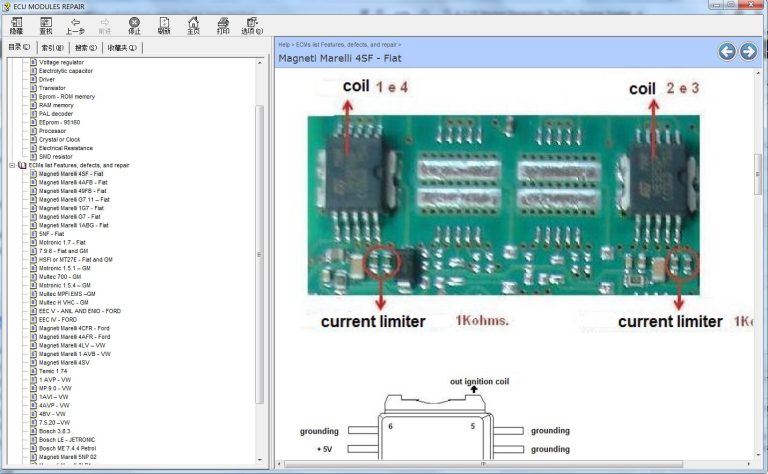768x474 pixels.
Task: Switch to the 收藏夹 (Favorites) tab
Action: tap(122, 47)
